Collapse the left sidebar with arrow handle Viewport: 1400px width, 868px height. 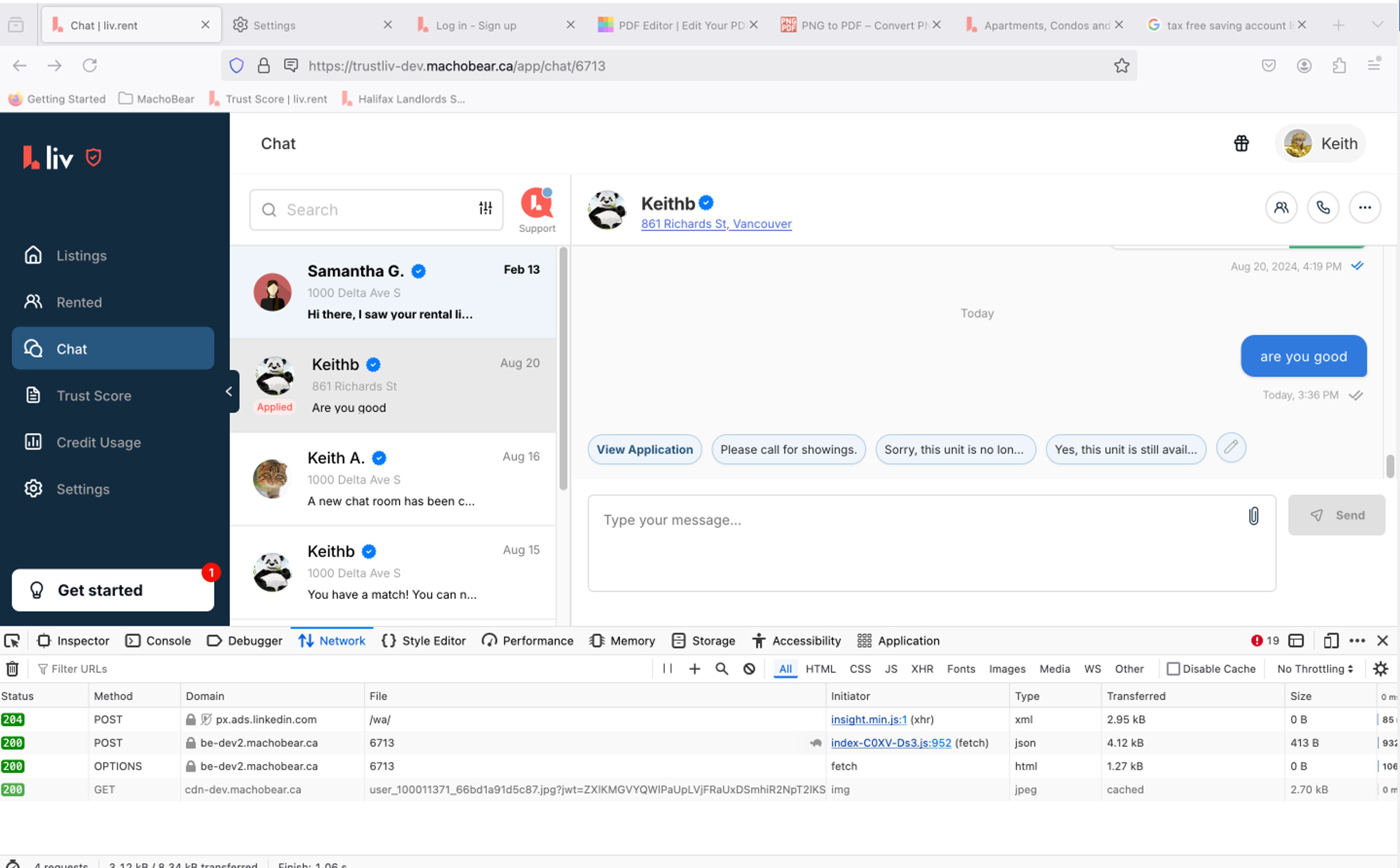230,391
